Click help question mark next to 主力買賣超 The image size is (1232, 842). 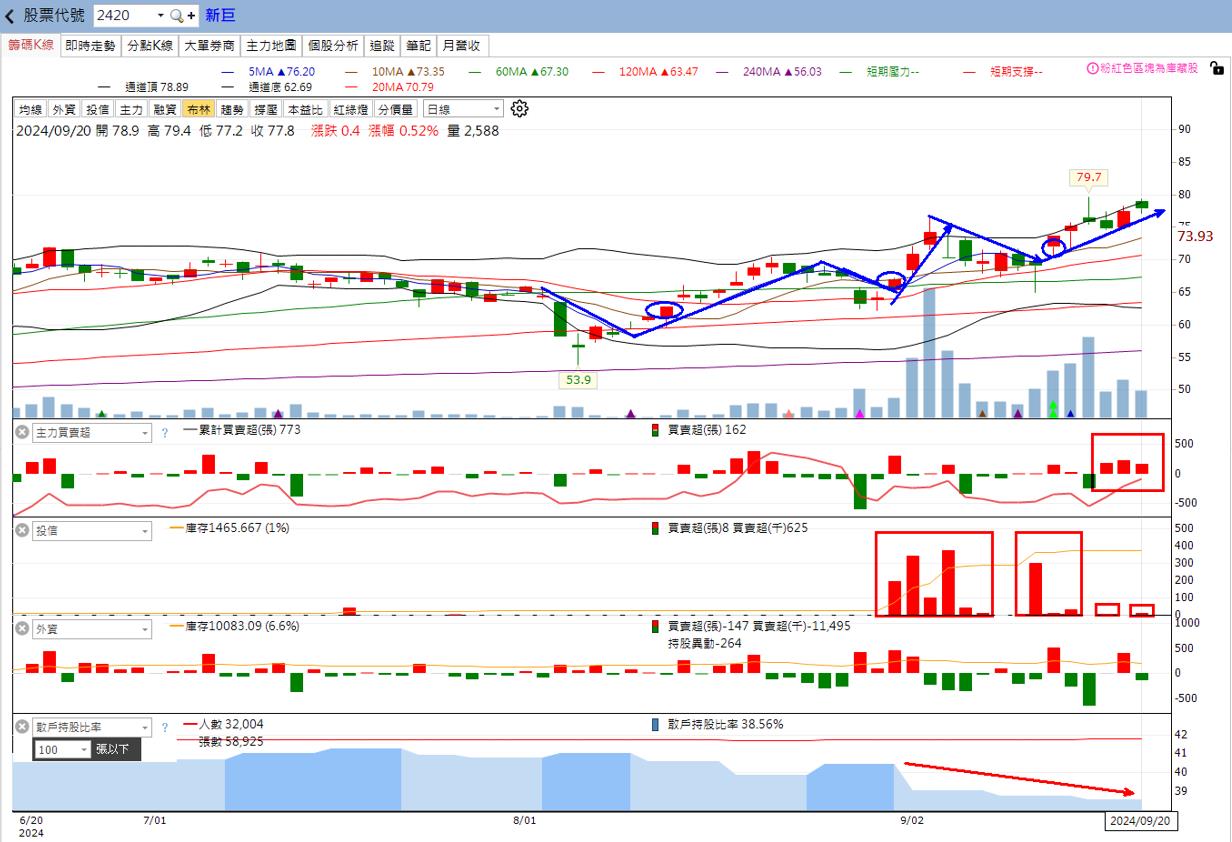pos(164,433)
